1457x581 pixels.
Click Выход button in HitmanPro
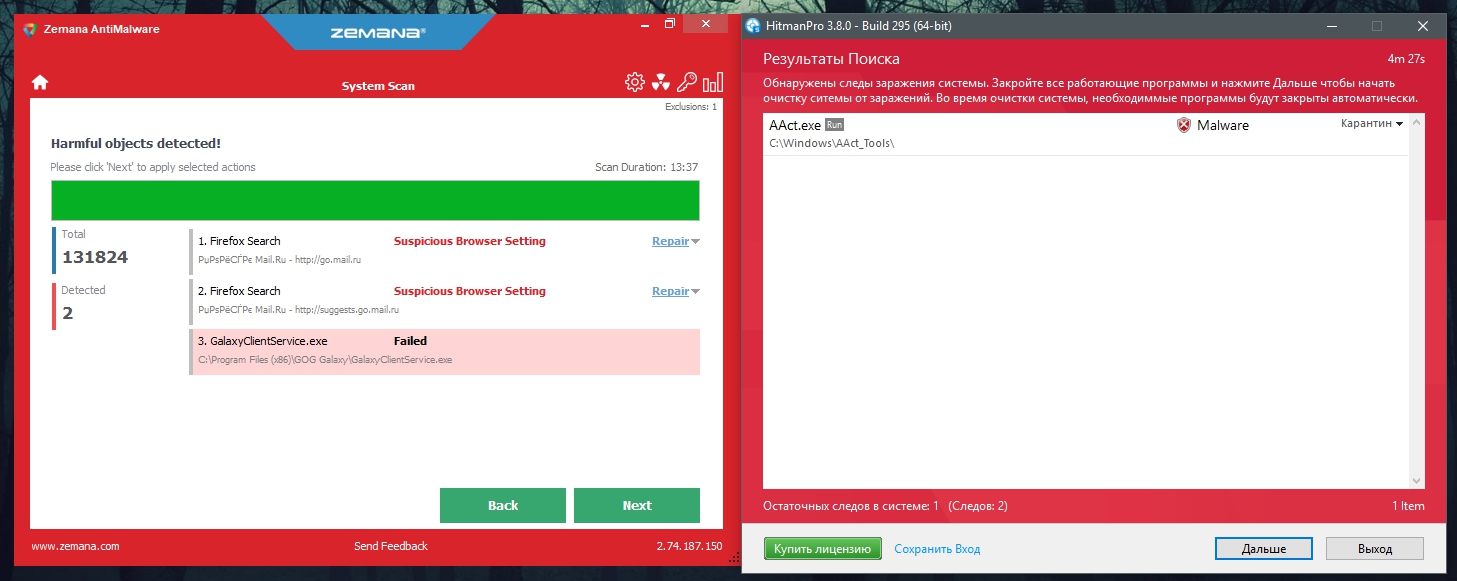(1374, 548)
